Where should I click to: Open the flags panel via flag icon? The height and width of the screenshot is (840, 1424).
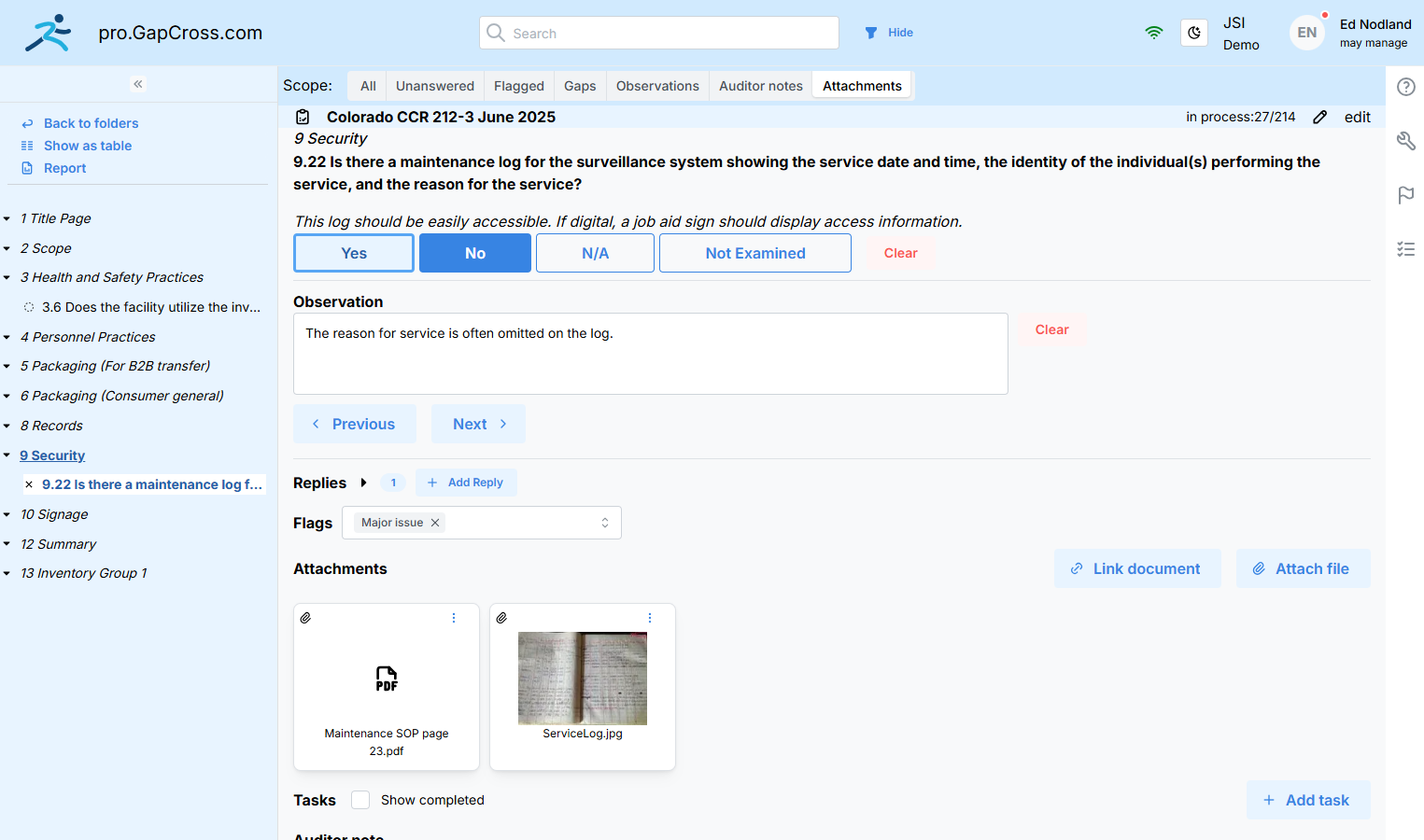(1406, 195)
